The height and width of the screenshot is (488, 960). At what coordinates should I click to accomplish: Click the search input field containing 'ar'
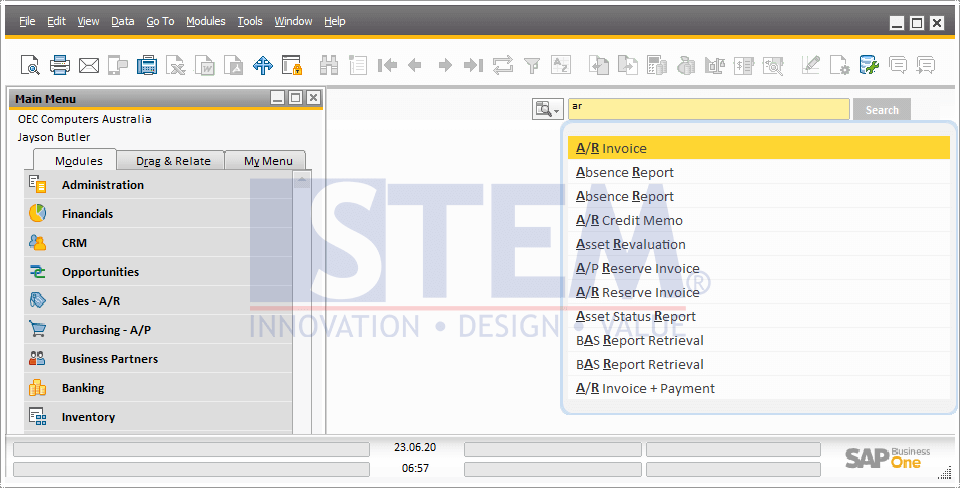(x=708, y=109)
